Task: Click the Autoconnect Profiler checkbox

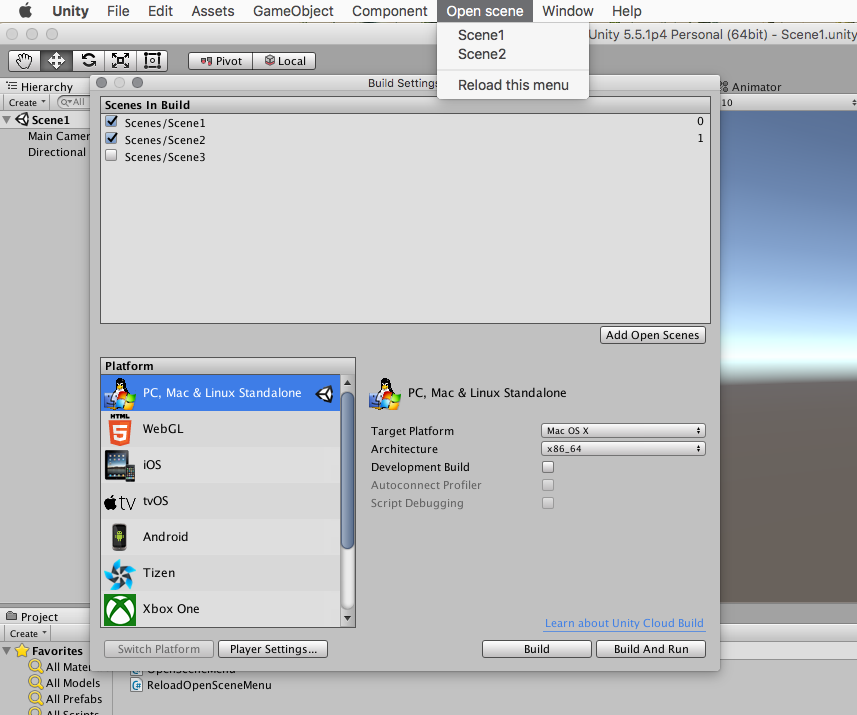Action: 548,485
